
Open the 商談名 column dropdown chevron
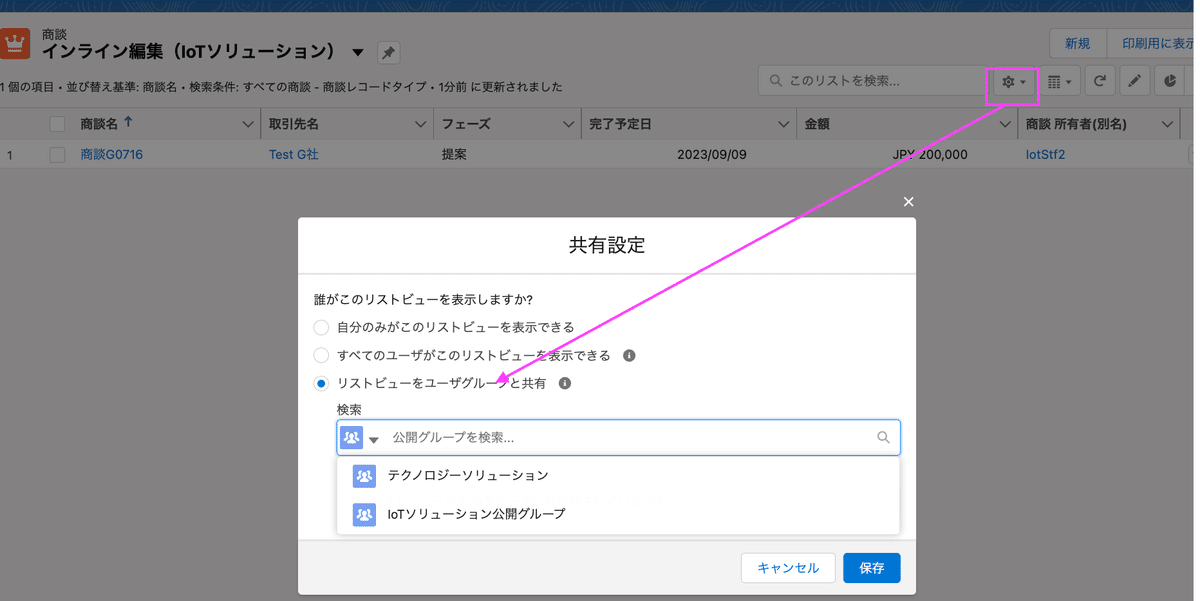pos(248,124)
